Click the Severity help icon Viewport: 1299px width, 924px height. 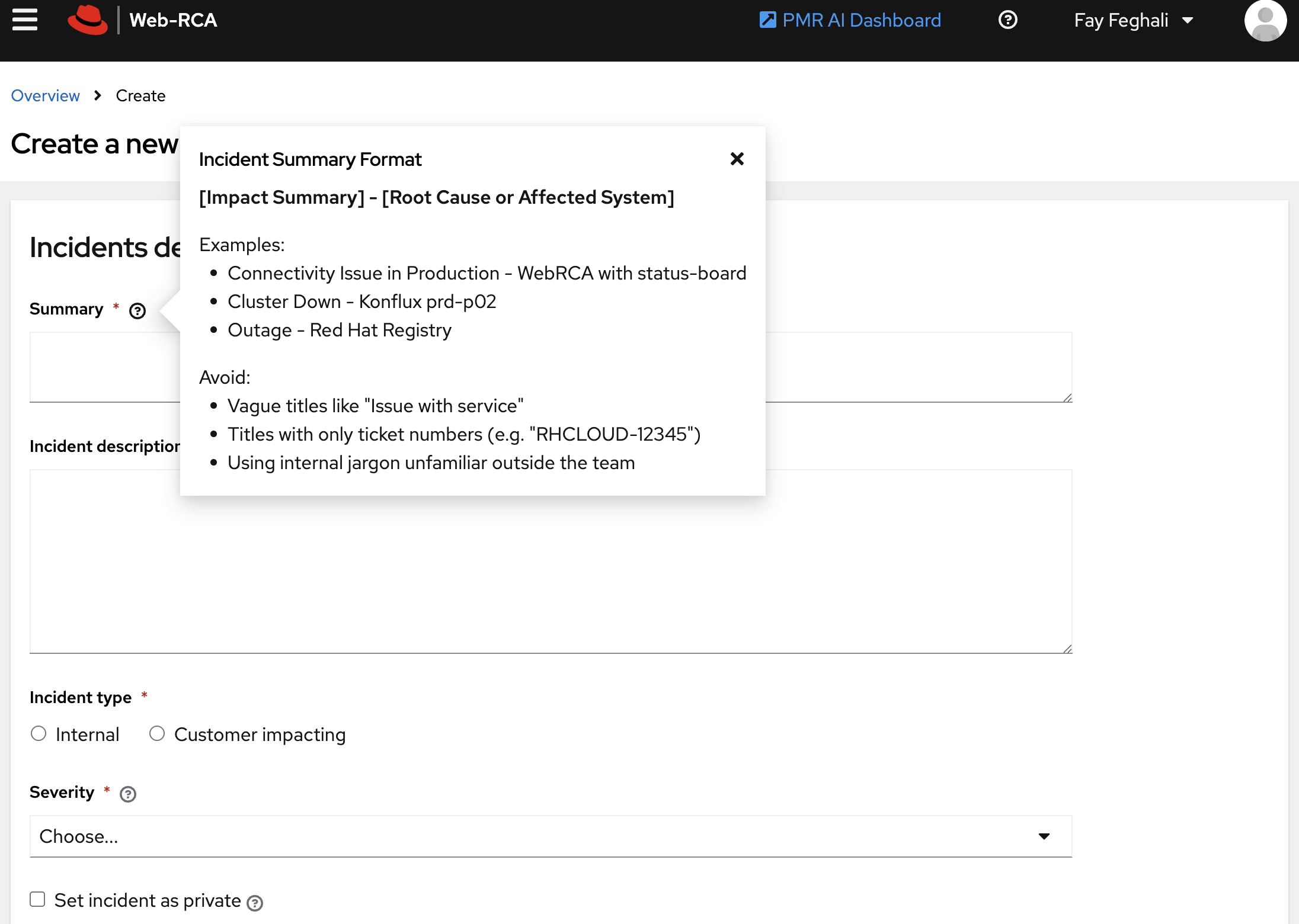[128, 794]
